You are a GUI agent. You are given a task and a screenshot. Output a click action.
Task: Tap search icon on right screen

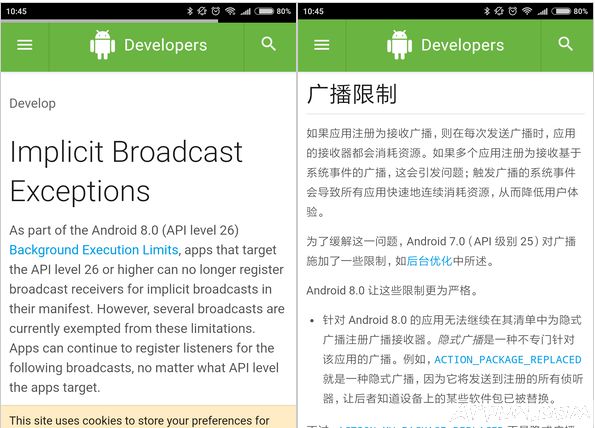(x=565, y=44)
